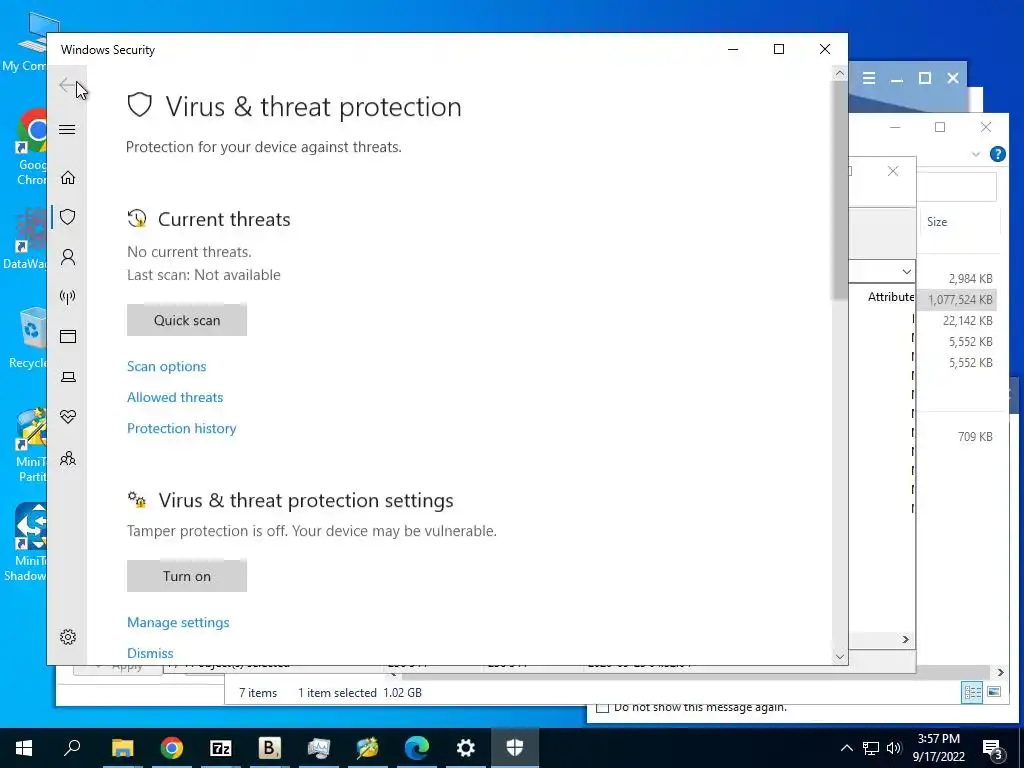Open the dropdown in background dialog
Screen dimensions: 1024x768
(x=906, y=271)
